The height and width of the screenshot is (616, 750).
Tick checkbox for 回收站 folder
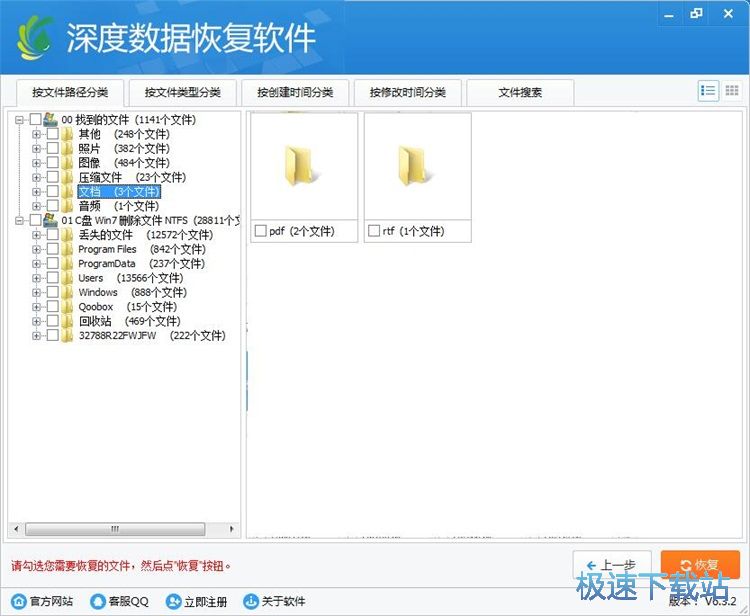coord(53,320)
